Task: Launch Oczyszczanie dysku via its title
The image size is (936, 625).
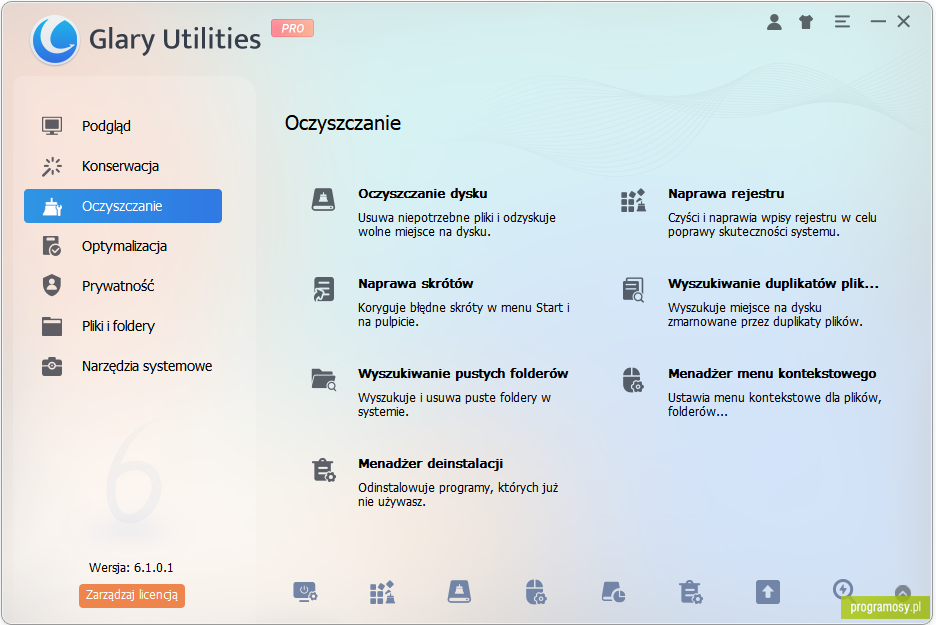Action: tap(423, 193)
